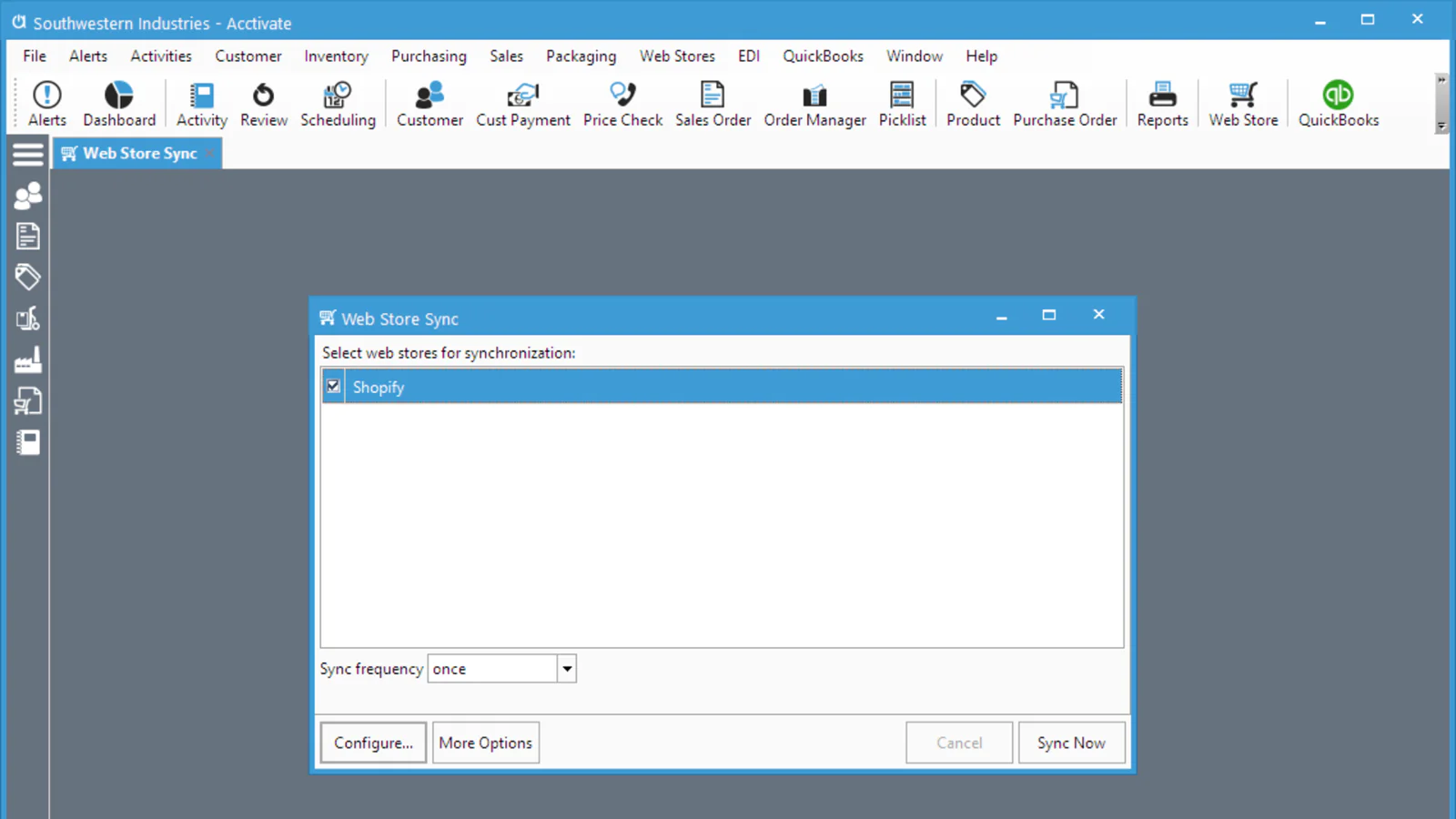
Task: Click the Sync Now button
Action: click(x=1071, y=743)
